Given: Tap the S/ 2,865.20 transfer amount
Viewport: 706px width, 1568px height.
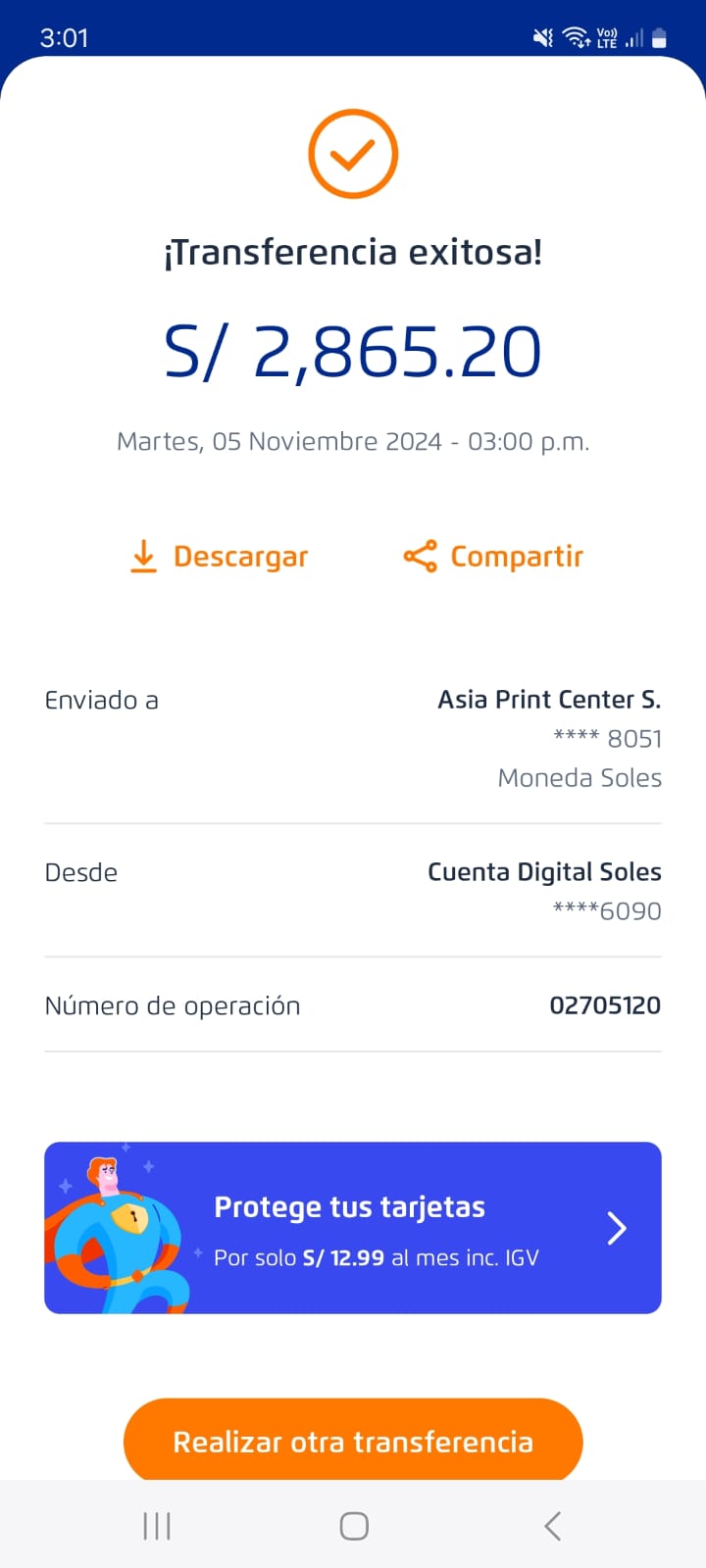Looking at the screenshot, I should point(353,353).
